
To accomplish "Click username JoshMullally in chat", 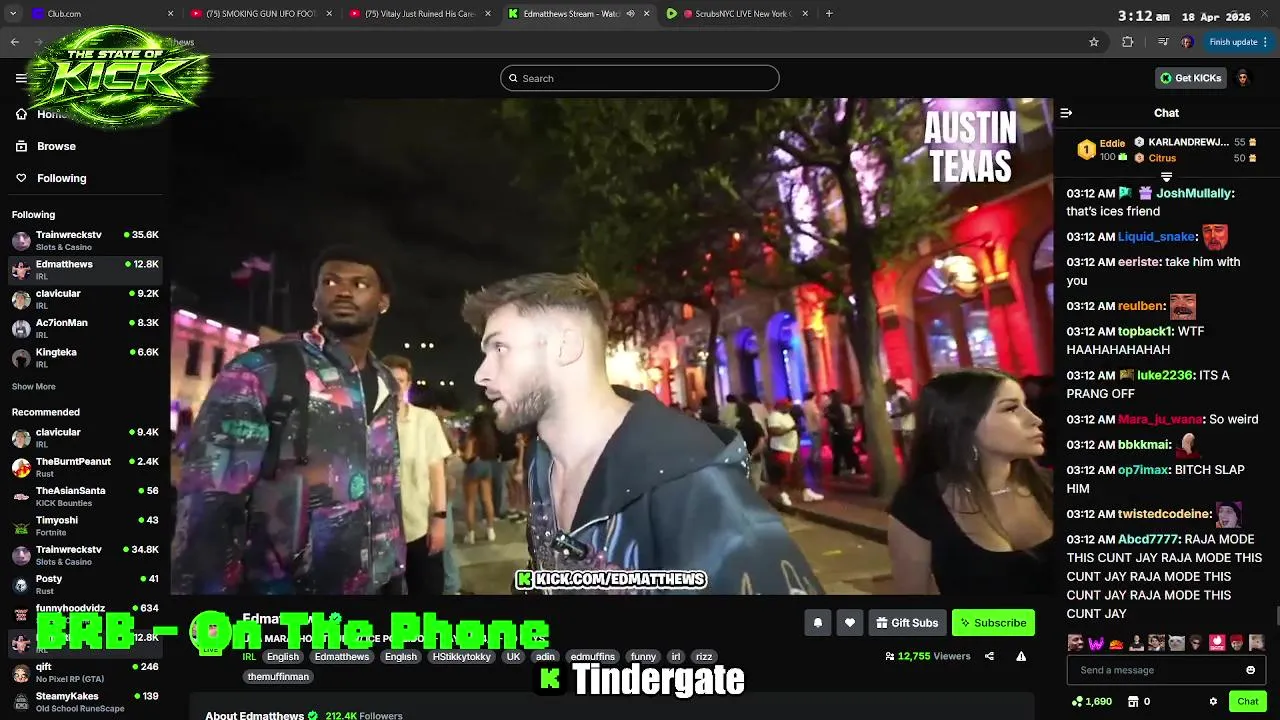I will tap(1194, 193).
